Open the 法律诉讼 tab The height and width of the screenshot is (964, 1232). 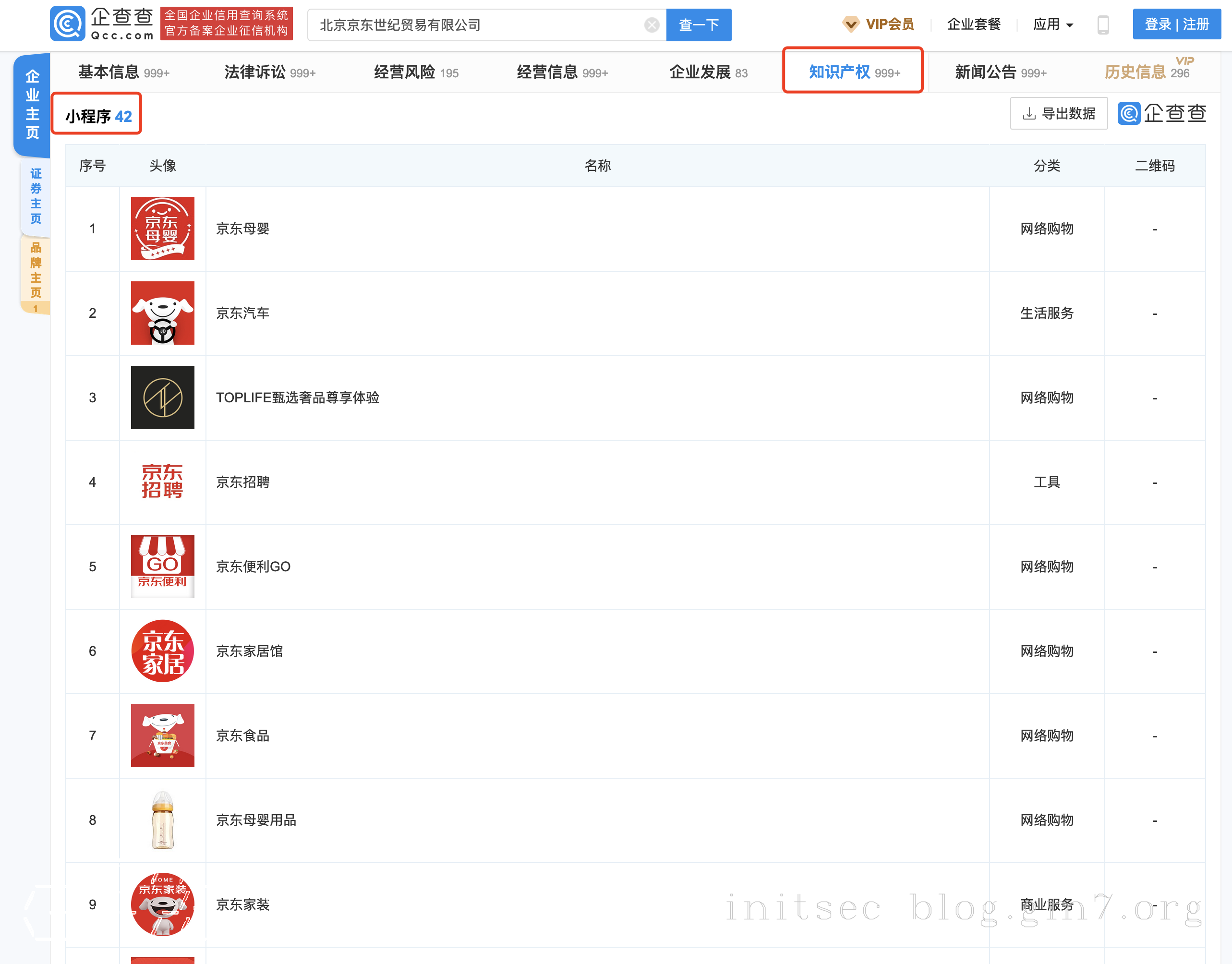(270, 72)
